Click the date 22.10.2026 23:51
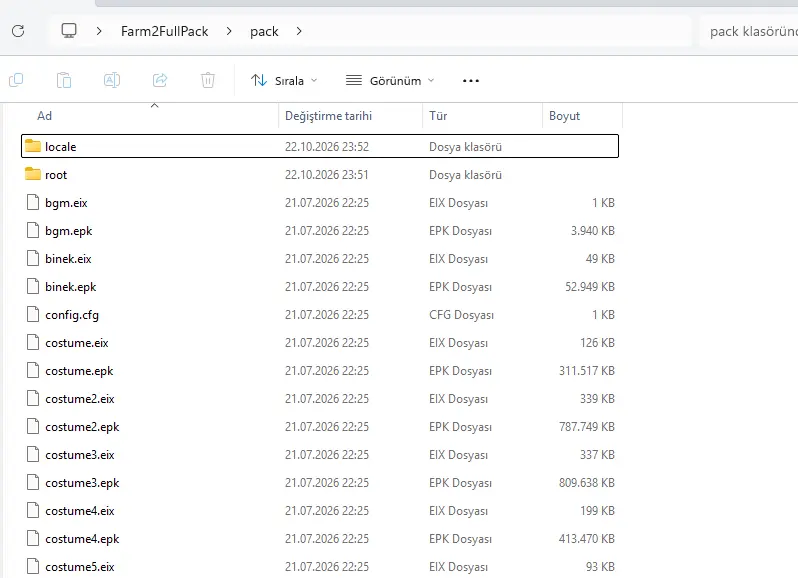This screenshot has height=578, width=798. coord(326,175)
